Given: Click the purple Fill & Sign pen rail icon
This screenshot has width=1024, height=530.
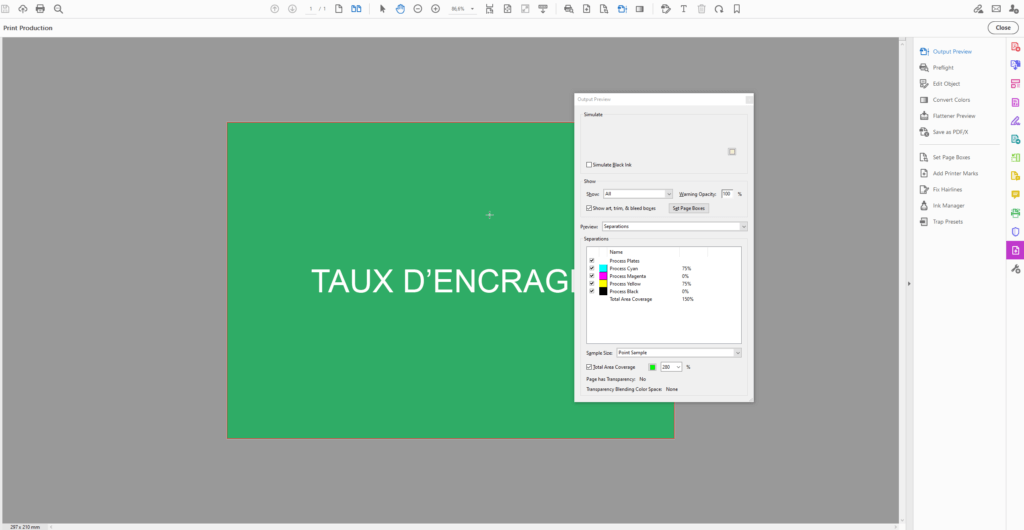Looking at the screenshot, I should point(1016,121).
